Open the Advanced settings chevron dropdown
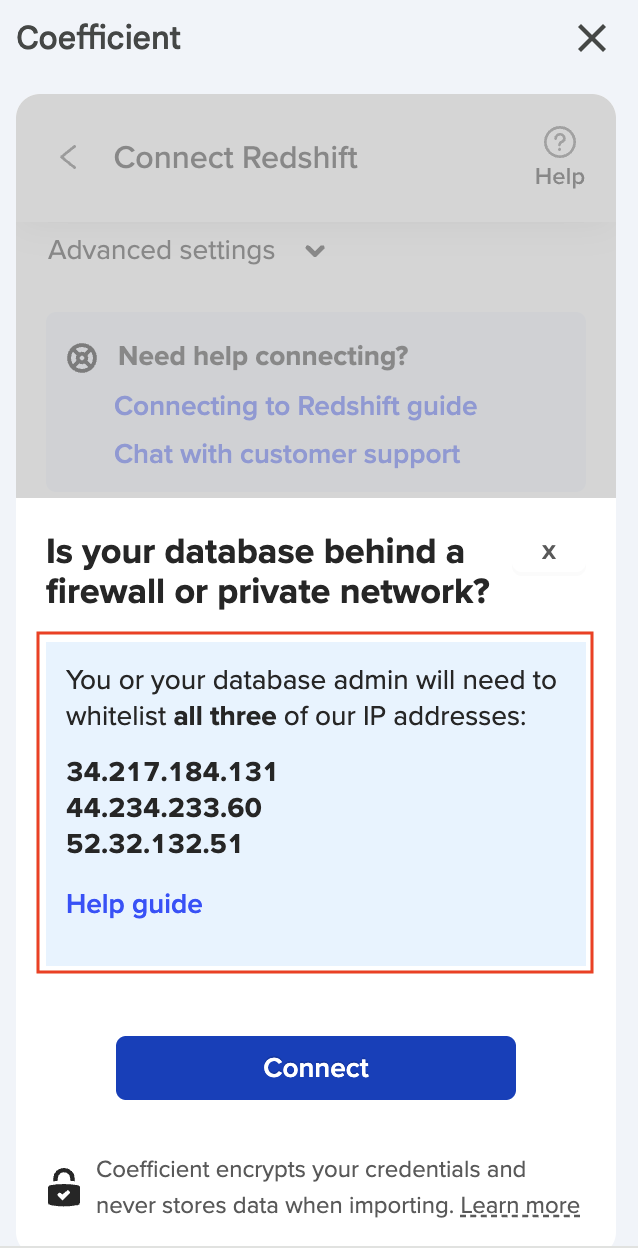 tap(314, 251)
